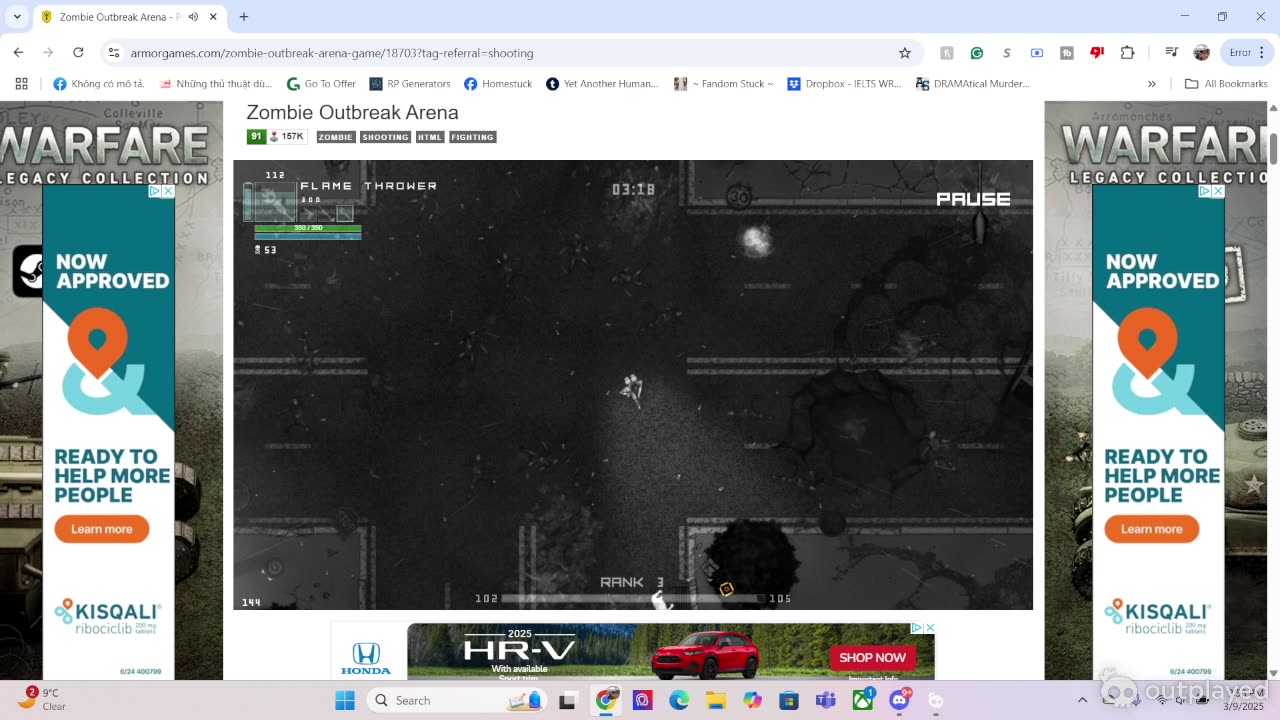Open the Extensions puzzle-piece menu
Viewport: 1280px width, 720px height.
coord(1128,53)
